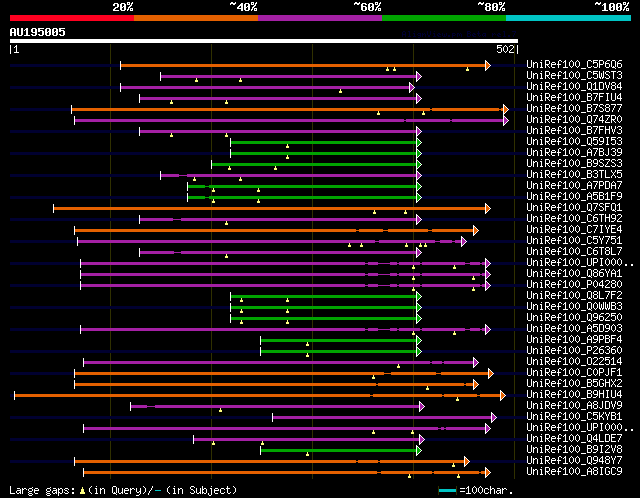Click the purple alignment bar of UniRef100_C5KYB1

click(382, 418)
